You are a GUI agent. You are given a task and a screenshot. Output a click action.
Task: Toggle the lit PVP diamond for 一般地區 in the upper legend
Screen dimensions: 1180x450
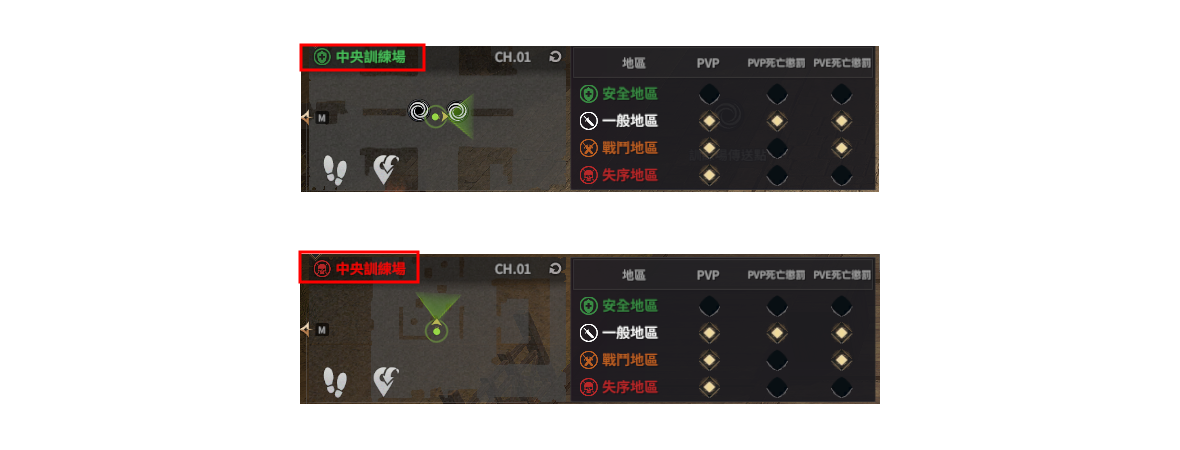[x=708, y=121]
